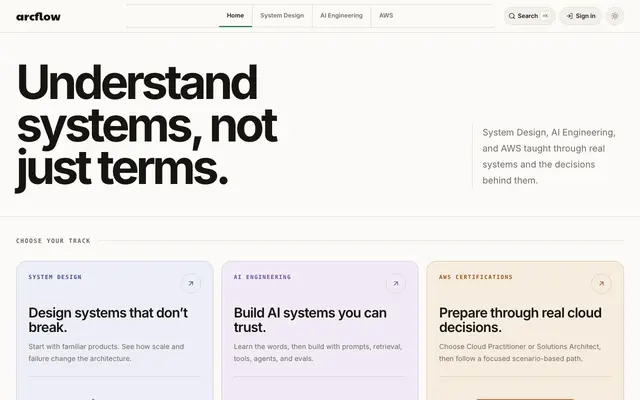Click the Sign in arrow icon

click(x=569, y=16)
